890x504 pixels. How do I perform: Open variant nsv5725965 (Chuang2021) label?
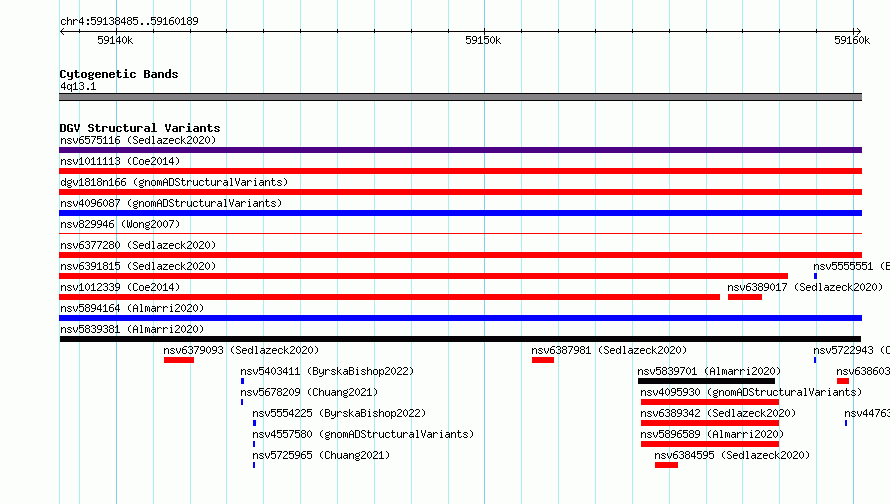coord(321,455)
